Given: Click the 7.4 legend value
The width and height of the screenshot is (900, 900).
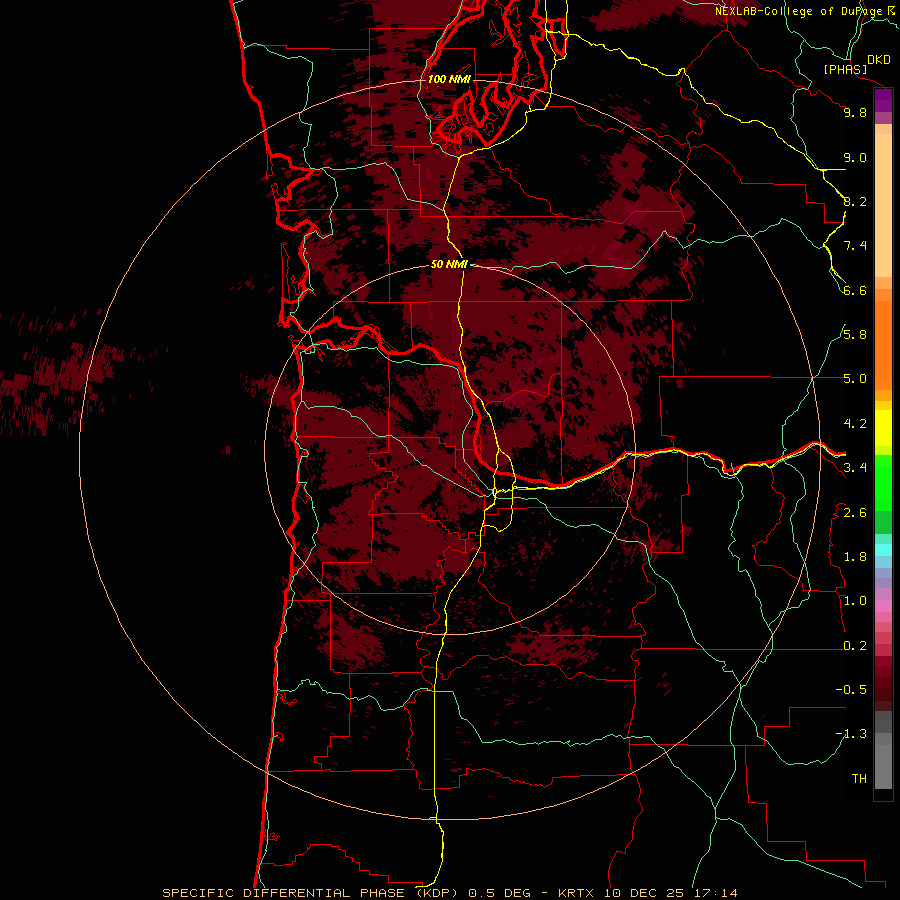Looking at the screenshot, I should (855, 246).
